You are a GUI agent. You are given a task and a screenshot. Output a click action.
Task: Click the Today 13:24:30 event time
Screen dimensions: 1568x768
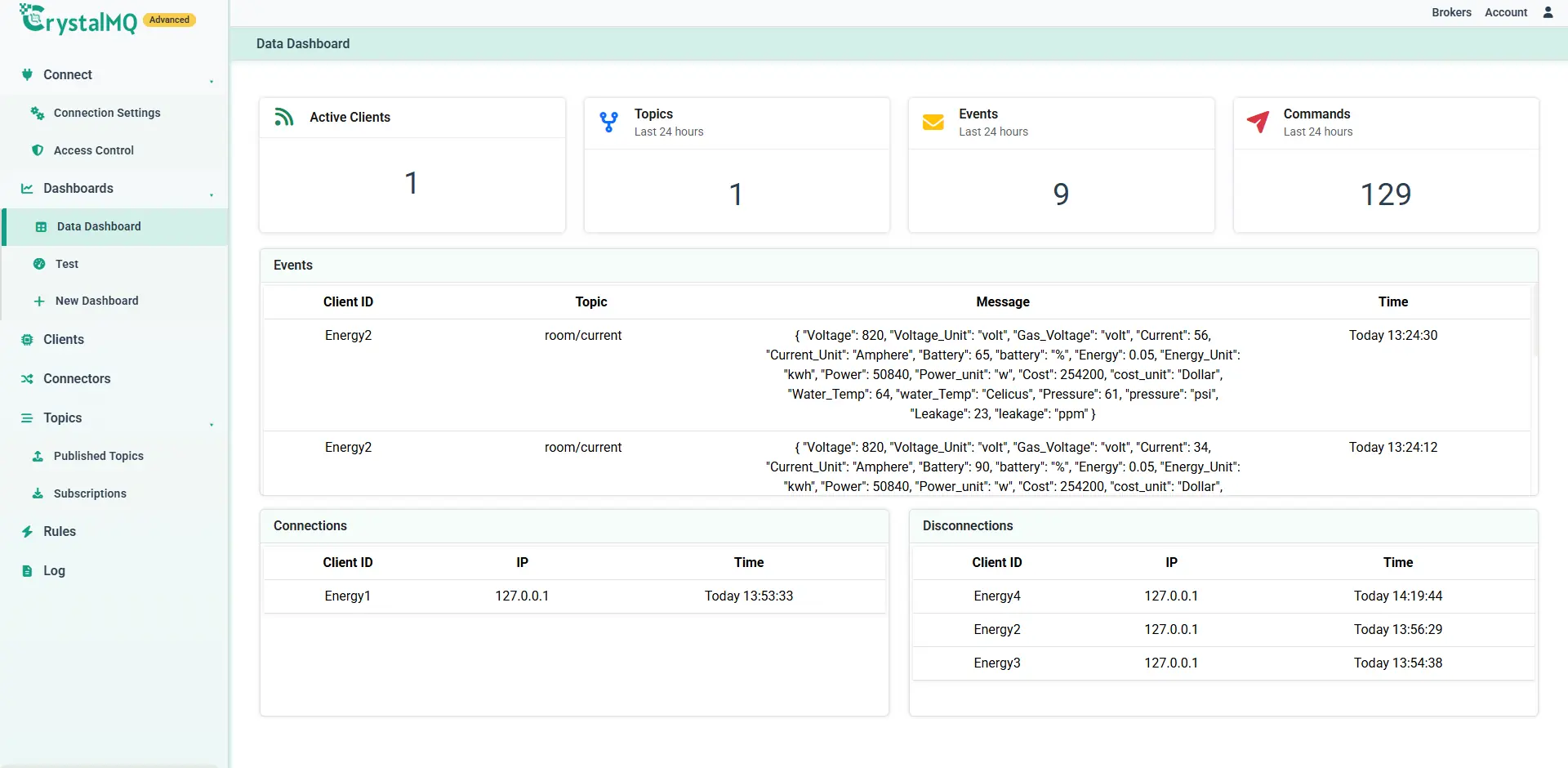1393,335
